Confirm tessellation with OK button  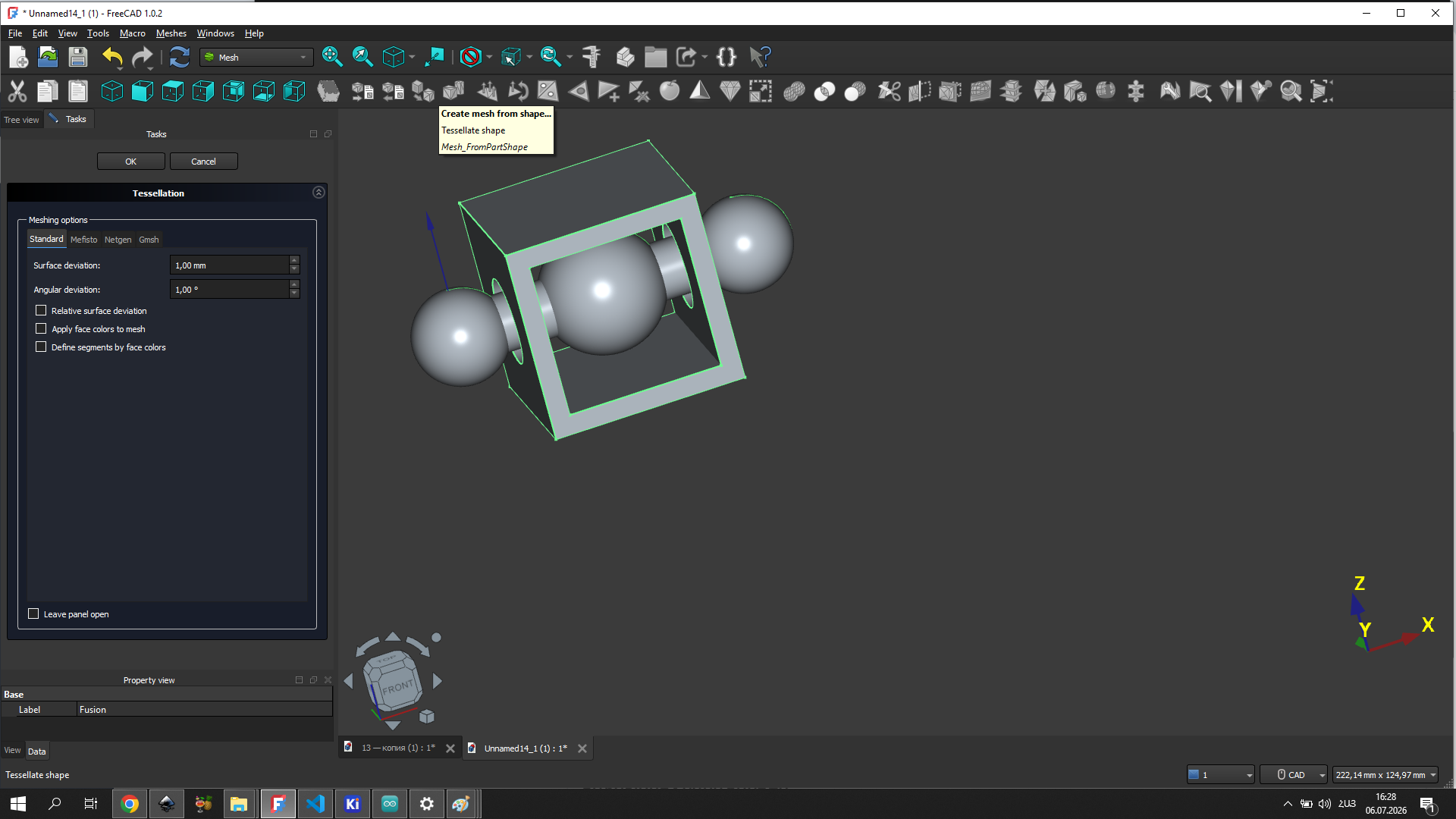pos(130,162)
